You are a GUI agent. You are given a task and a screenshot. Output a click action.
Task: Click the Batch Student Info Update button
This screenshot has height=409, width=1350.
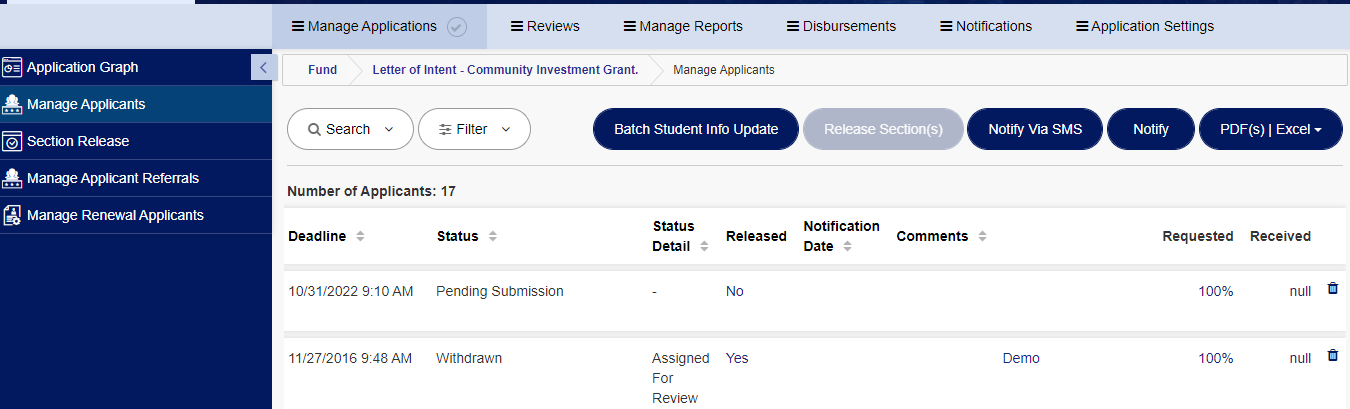click(696, 129)
